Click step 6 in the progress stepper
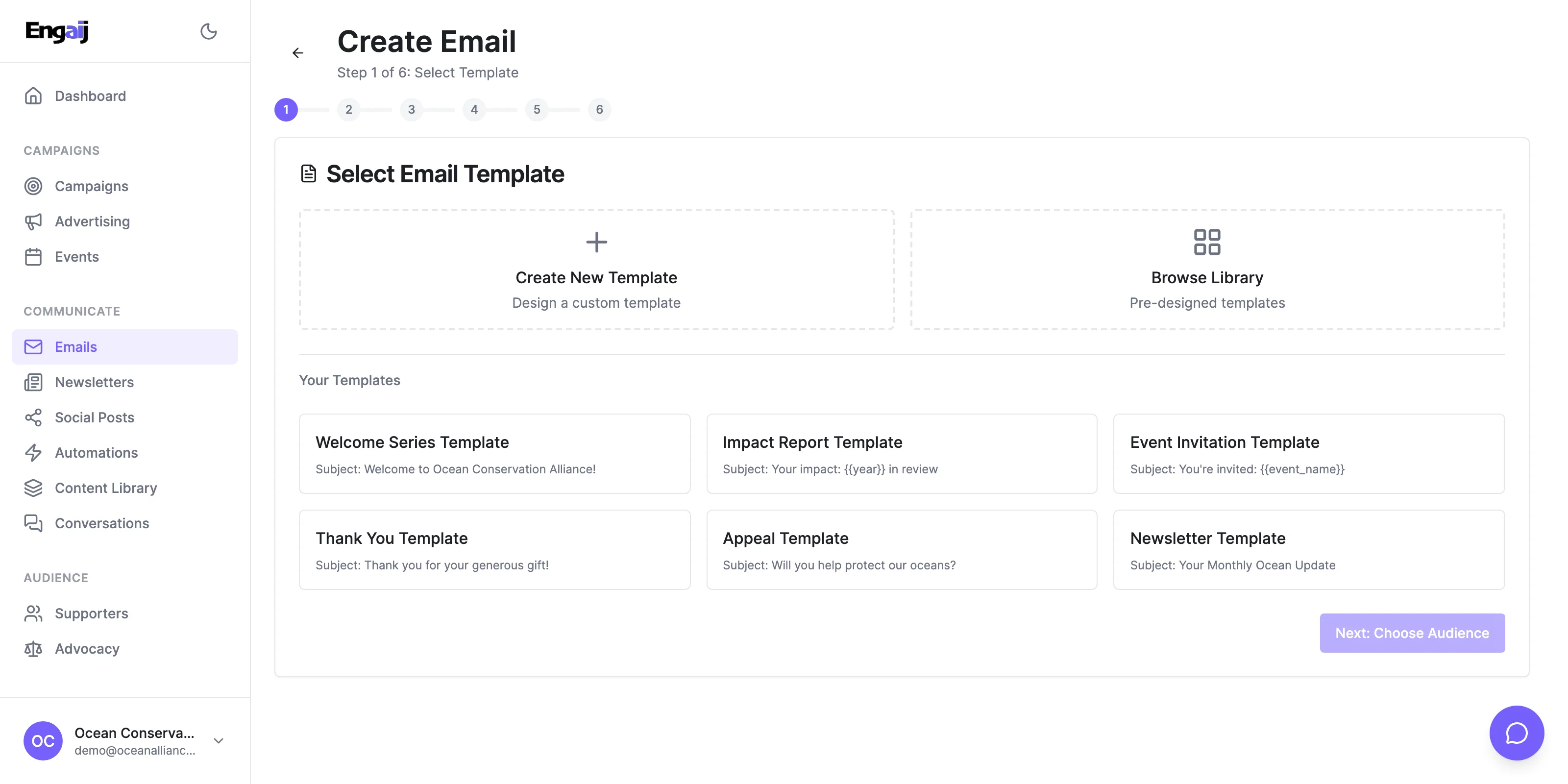Viewport: 1568px width, 784px height. point(599,110)
